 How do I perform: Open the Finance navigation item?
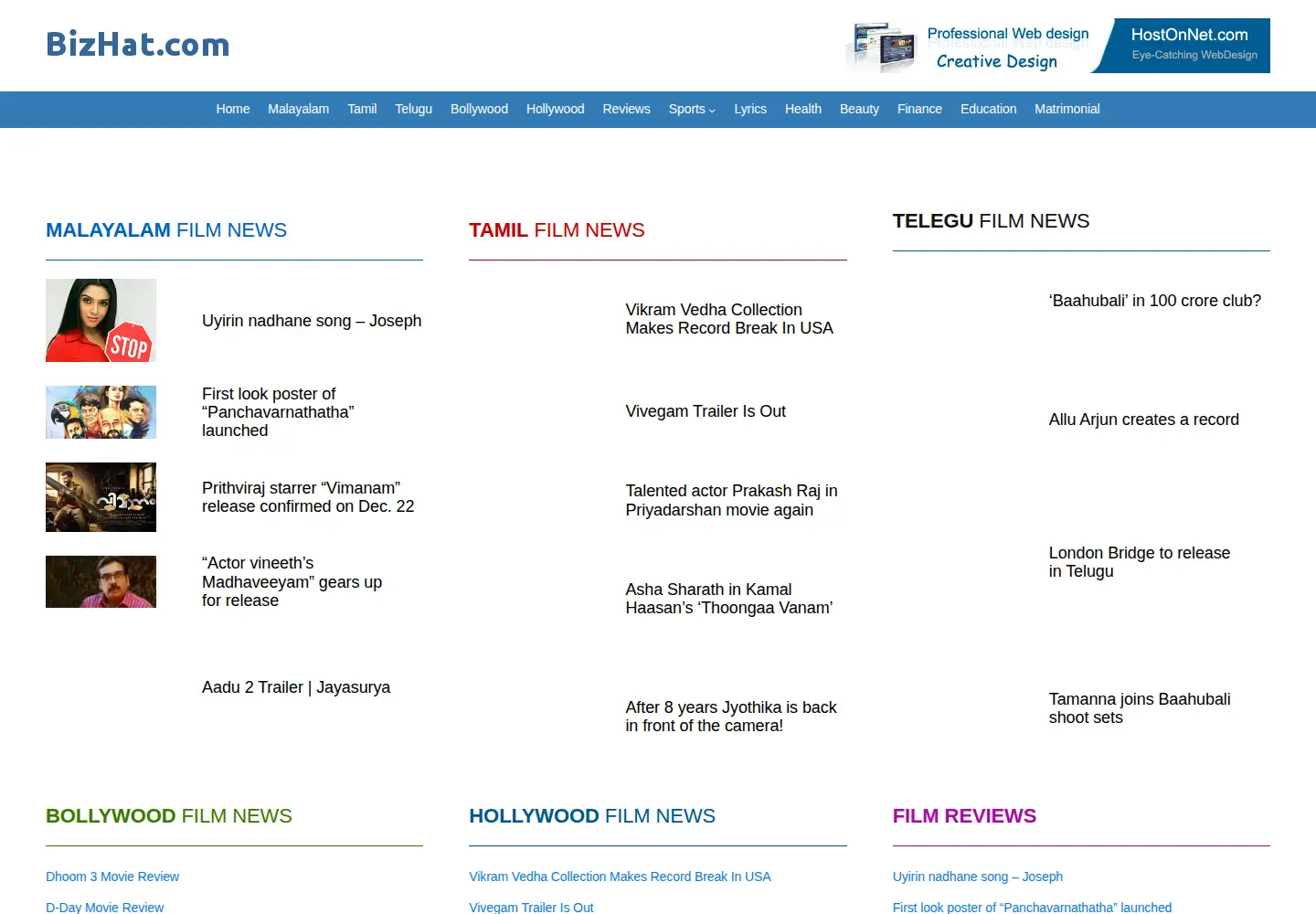click(x=919, y=109)
